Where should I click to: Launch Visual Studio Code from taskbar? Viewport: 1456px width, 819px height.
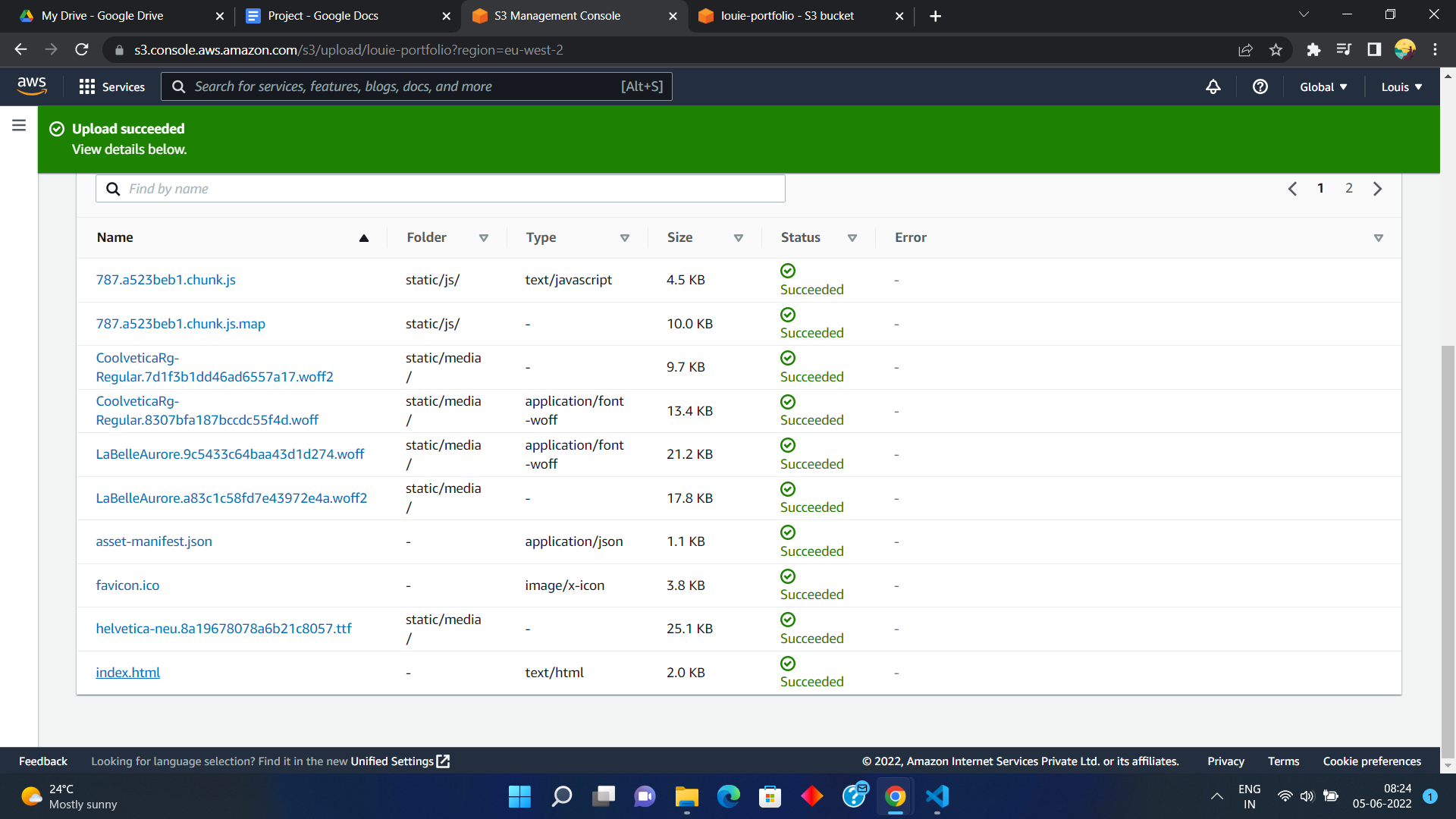[937, 796]
